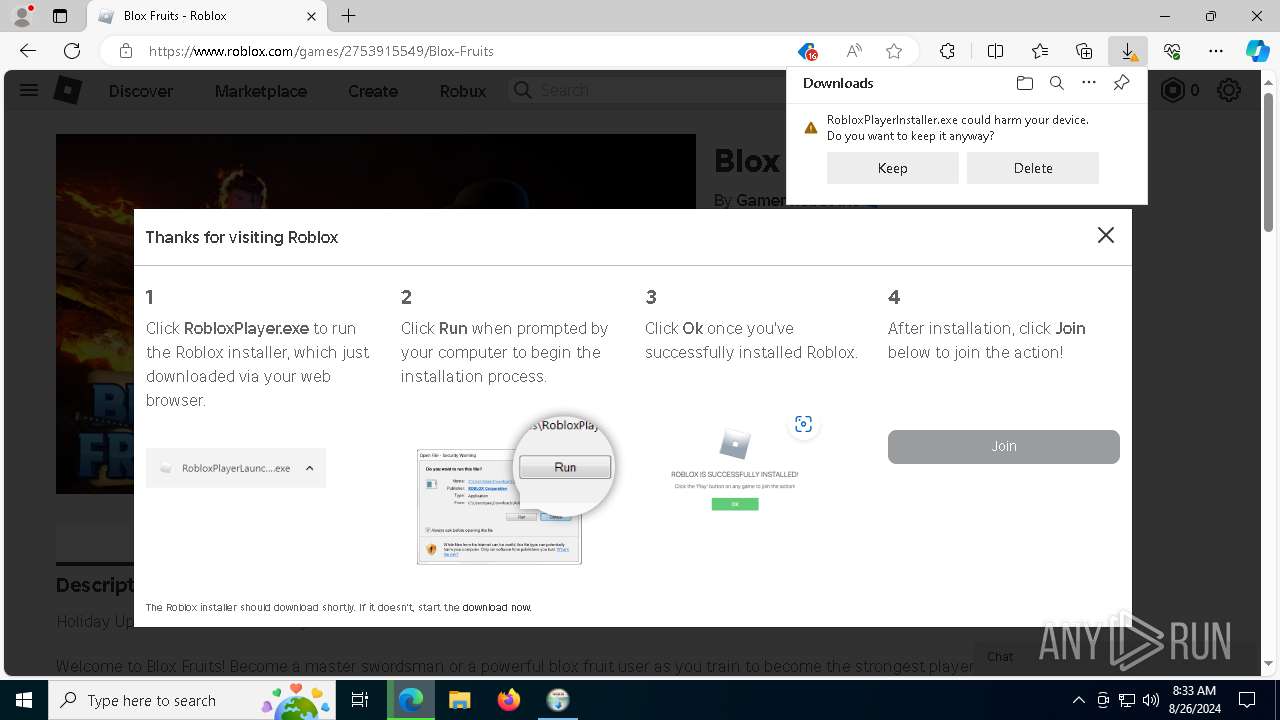The height and width of the screenshot is (720, 1280).
Task: Click the Roblox successfully installed illustration
Action: pos(735,470)
